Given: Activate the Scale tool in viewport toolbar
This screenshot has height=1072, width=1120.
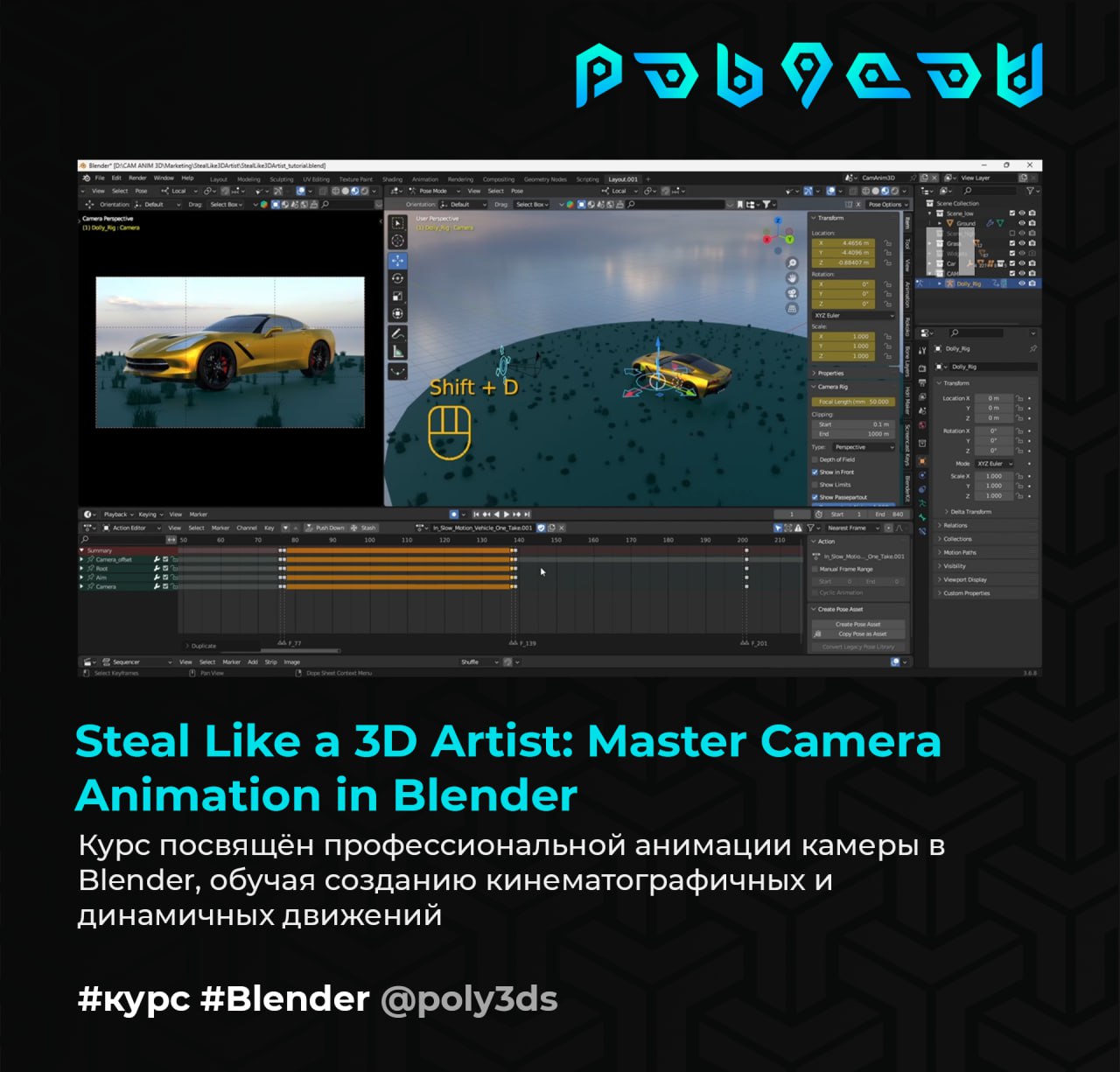Looking at the screenshot, I should pyautogui.click(x=397, y=296).
